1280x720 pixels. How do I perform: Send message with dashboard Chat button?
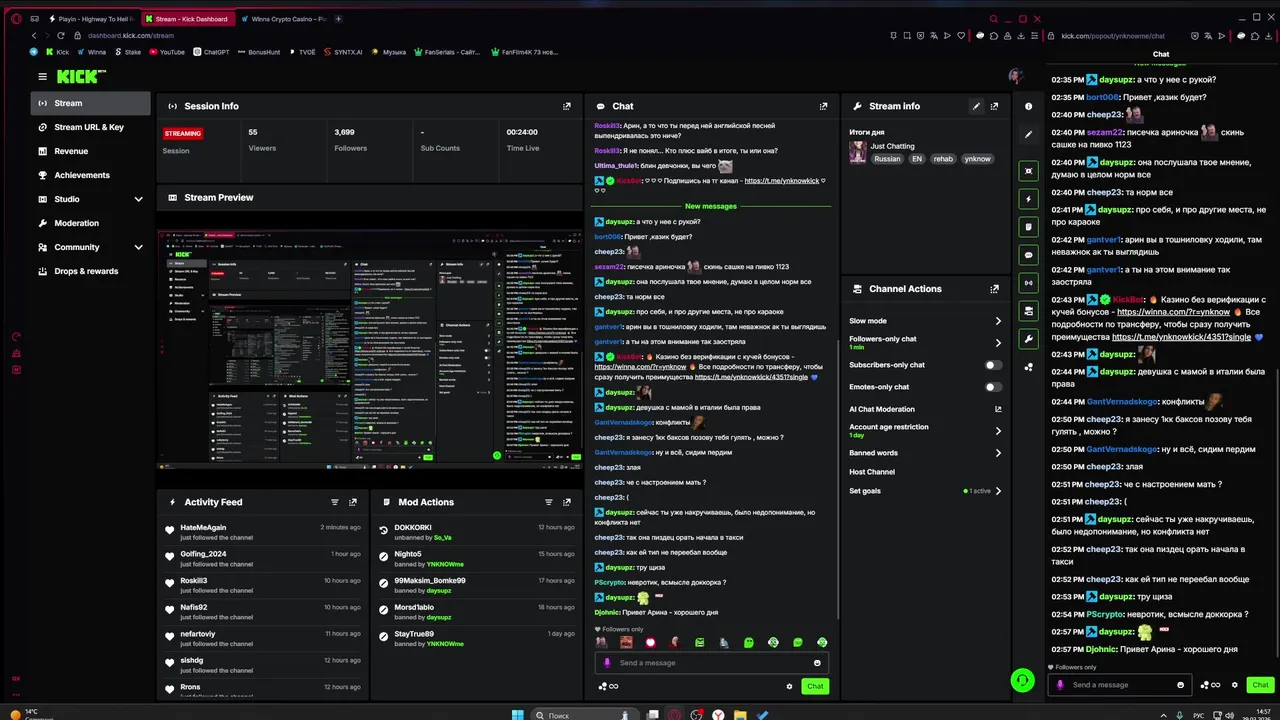(x=815, y=686)
